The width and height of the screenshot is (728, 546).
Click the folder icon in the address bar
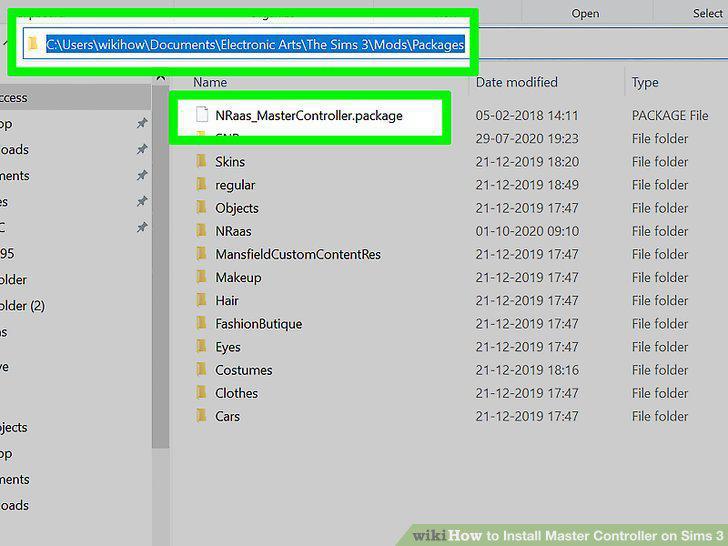click(32, 44)
